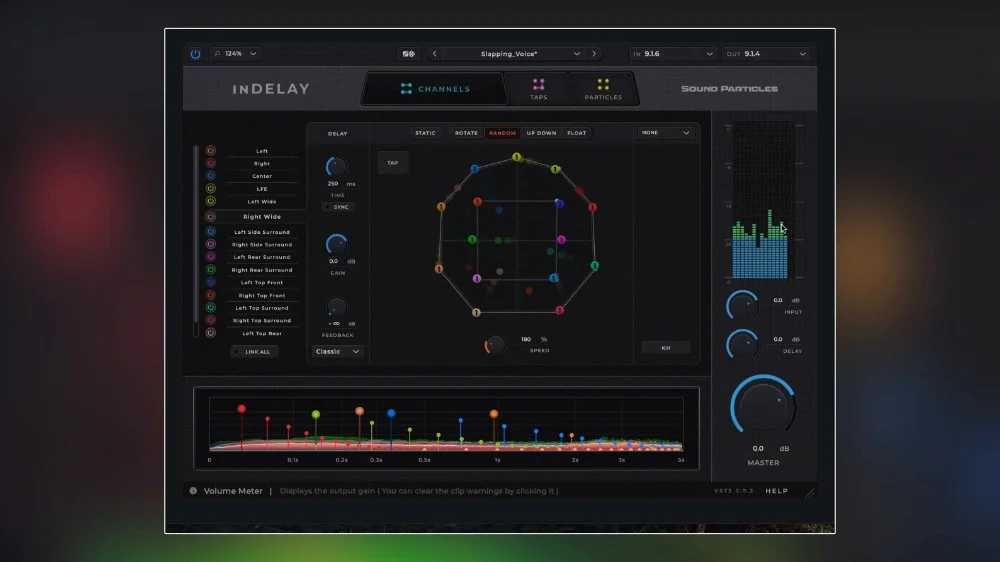The width and height of the screenshot is (1000, 562).
Task: Click the LINK ALL button
Action: [x=254, y=351]
